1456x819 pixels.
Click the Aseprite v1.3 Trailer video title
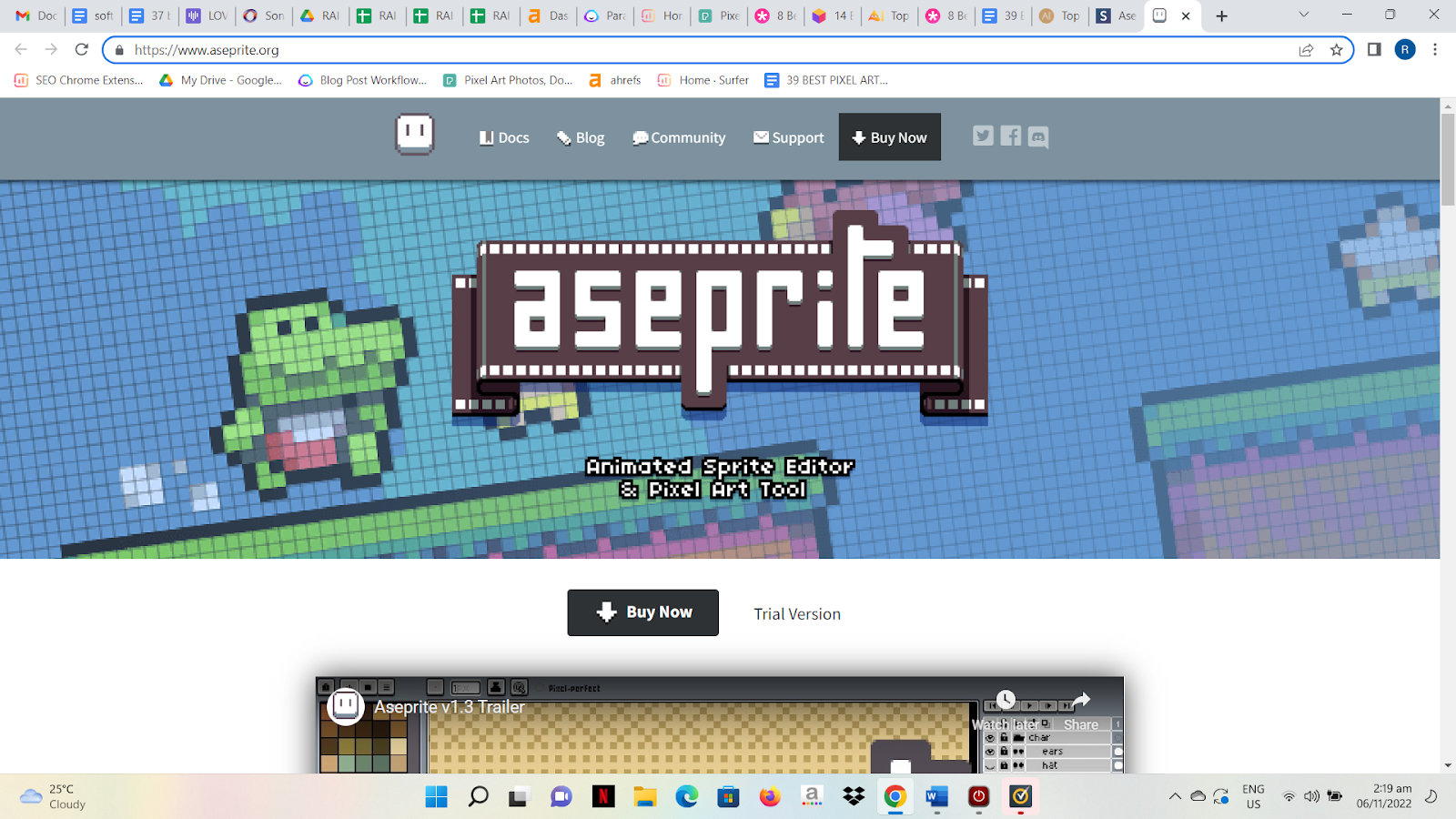[x=450, y=707]
